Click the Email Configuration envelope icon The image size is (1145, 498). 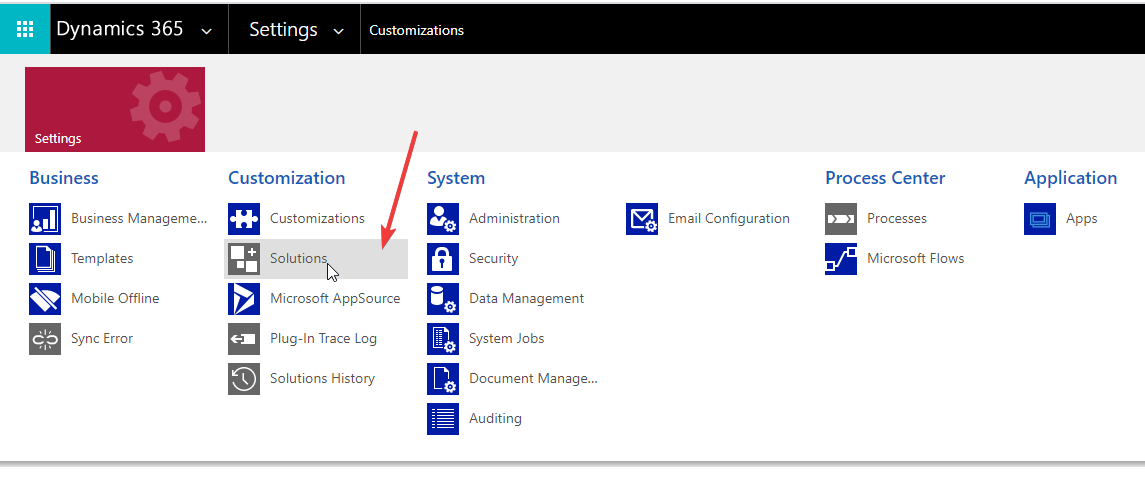coord(642,219)
